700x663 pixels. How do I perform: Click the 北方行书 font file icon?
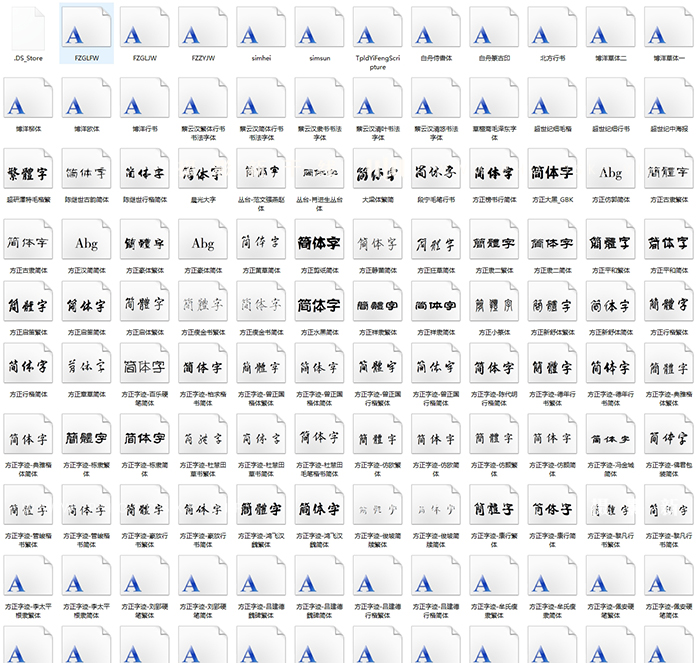pos(552,28)
